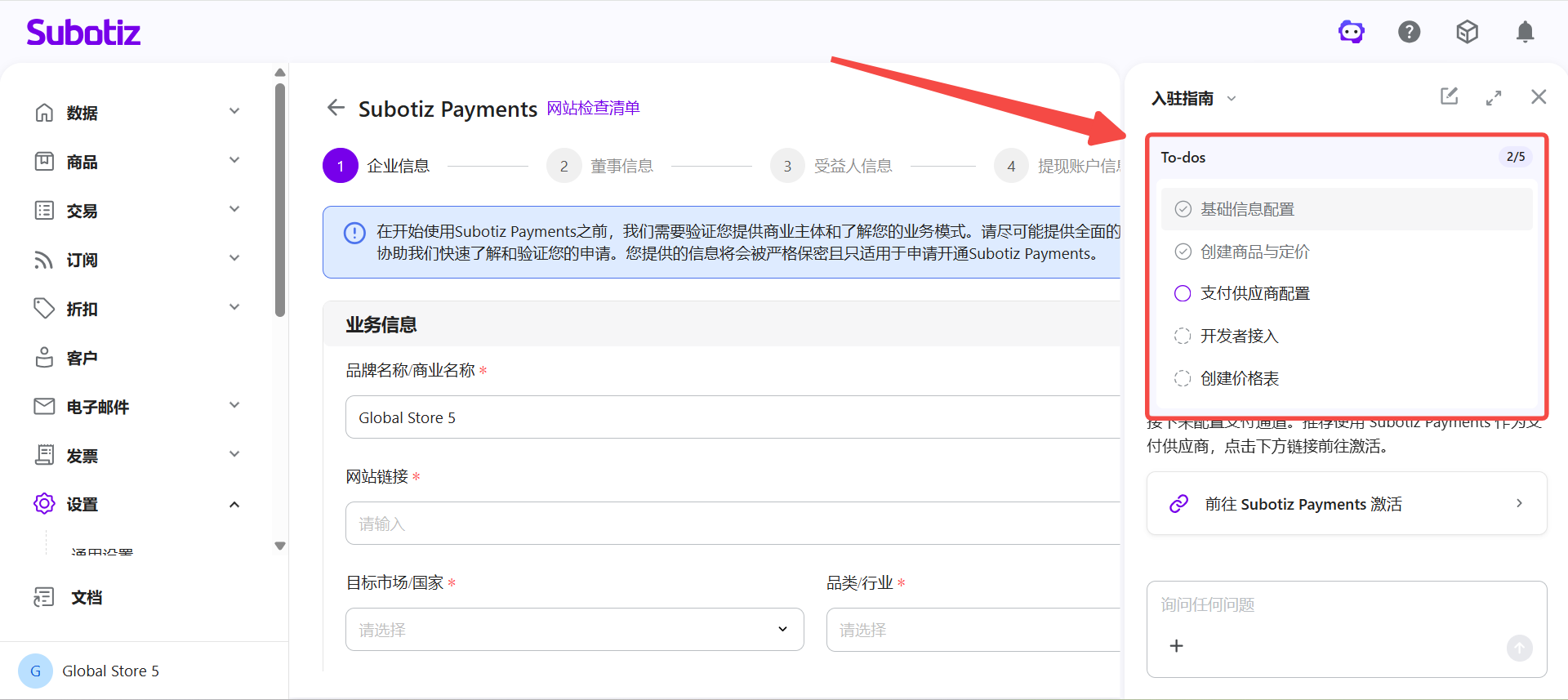Viewport: 1568px width, 700px height.
Task: Click the sidebar scrollbar down arrow
Action: pos(280,546)
